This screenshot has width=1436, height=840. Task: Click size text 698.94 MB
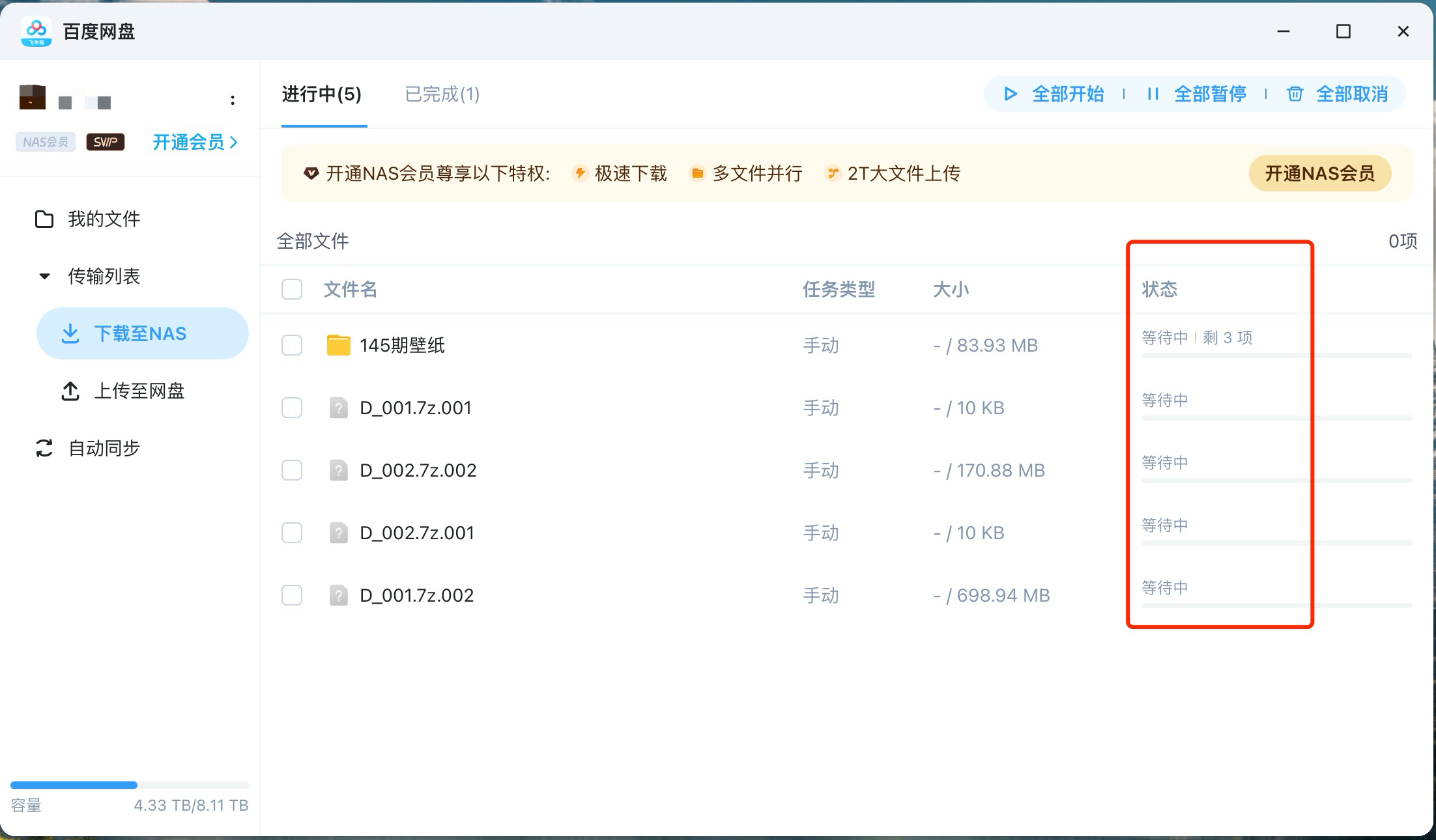click(x=1003, y=595)
